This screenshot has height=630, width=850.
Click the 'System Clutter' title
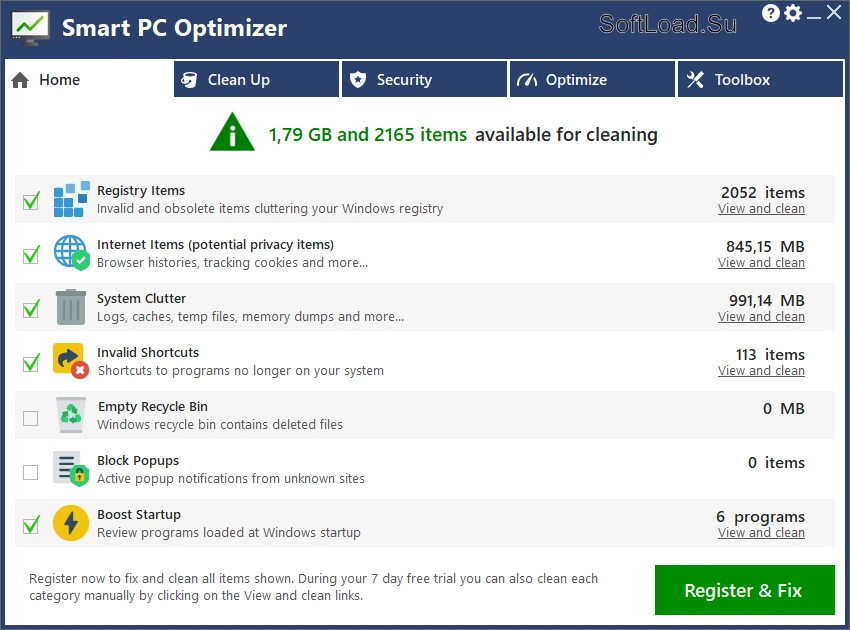[x=141, y=298]
